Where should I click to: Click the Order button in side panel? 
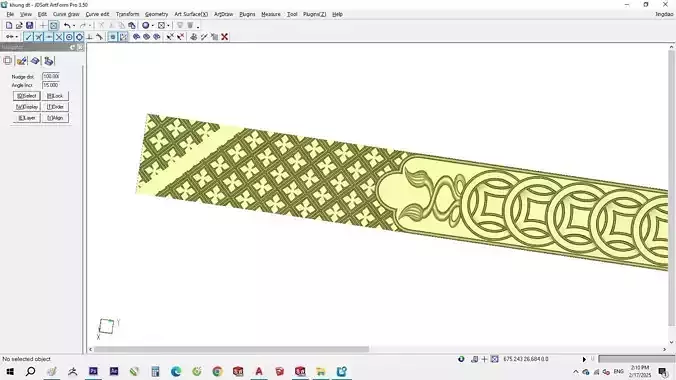coord(55,107)
